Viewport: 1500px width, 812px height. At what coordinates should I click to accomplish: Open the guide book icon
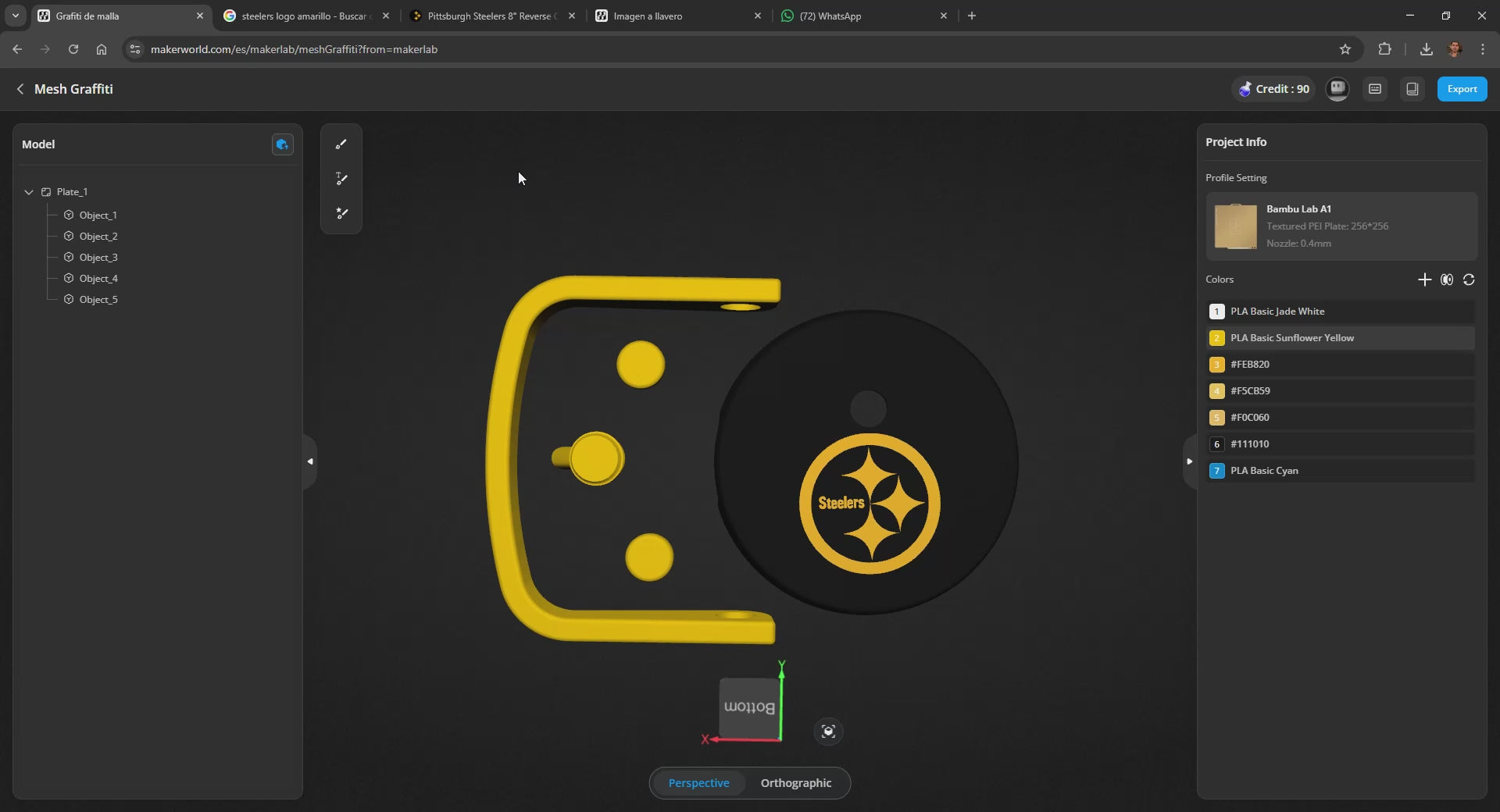1412,89
